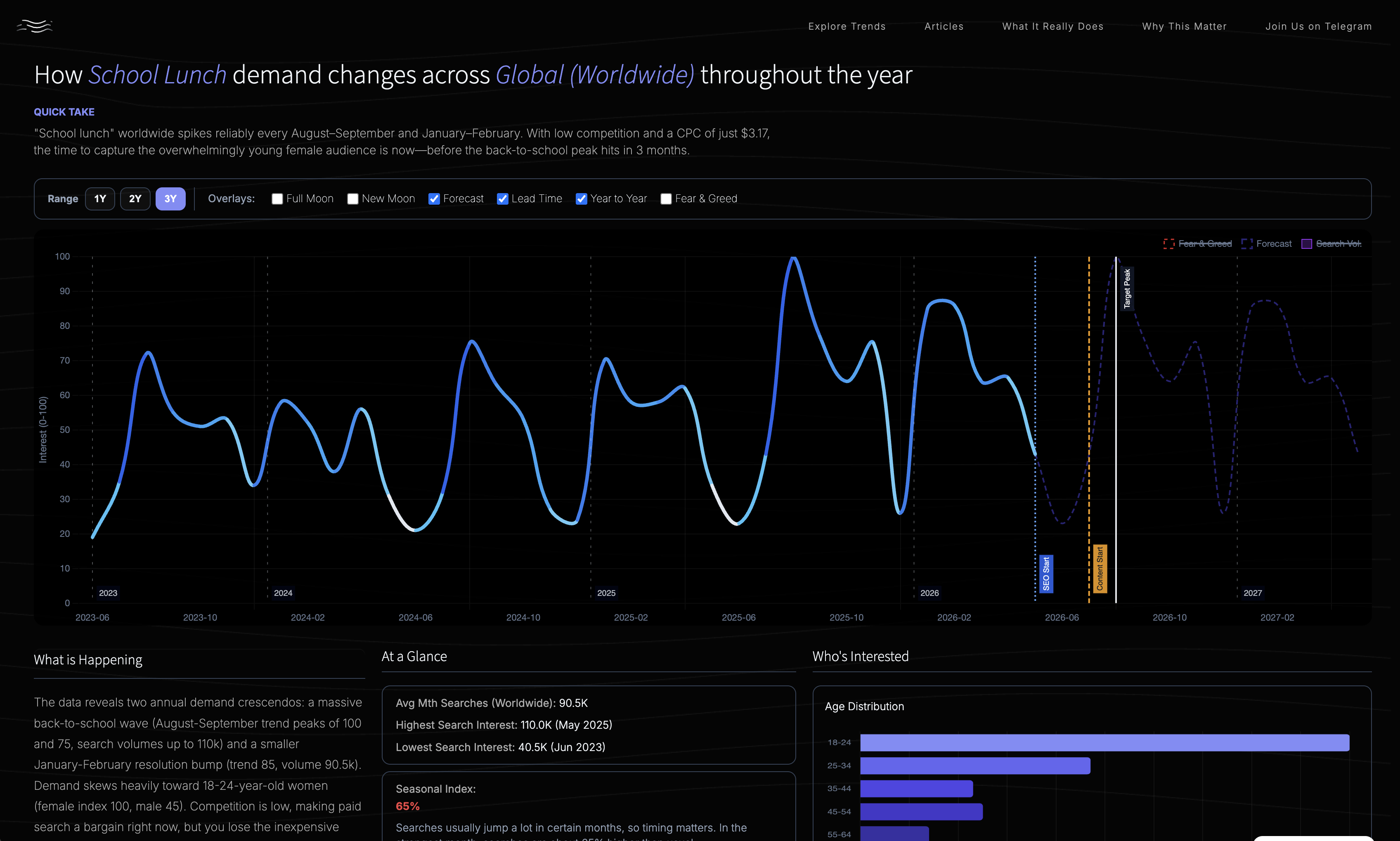This screenshot has width=1400, height=841.
Task: Enable the Fear & Greed overlay
Action: (x=666, y=199)
